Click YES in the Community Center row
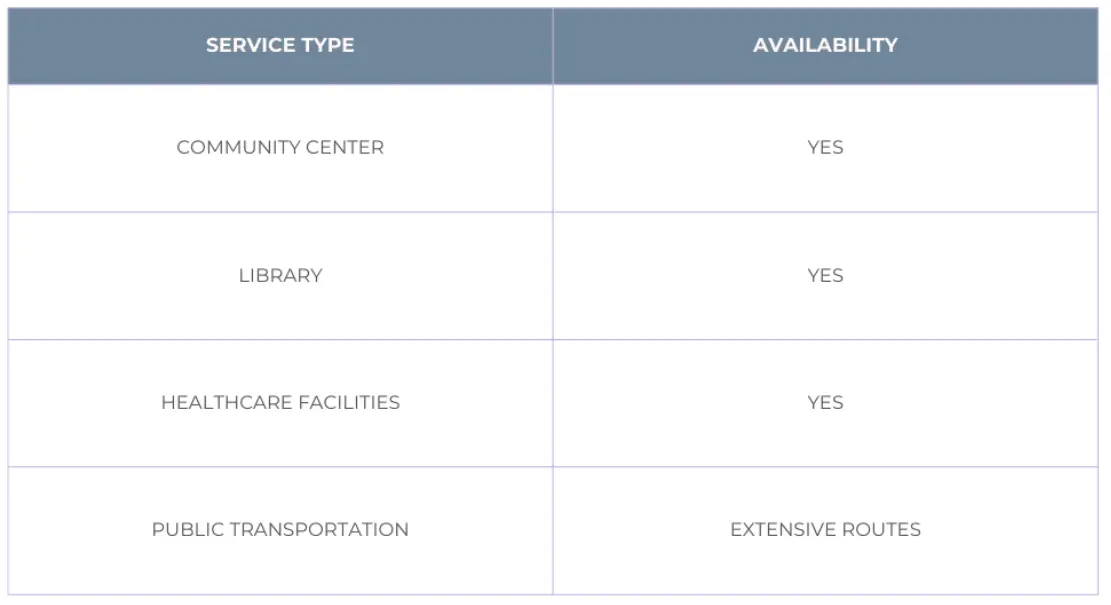This screenshot has height=605, width=1111. [825, 147]
